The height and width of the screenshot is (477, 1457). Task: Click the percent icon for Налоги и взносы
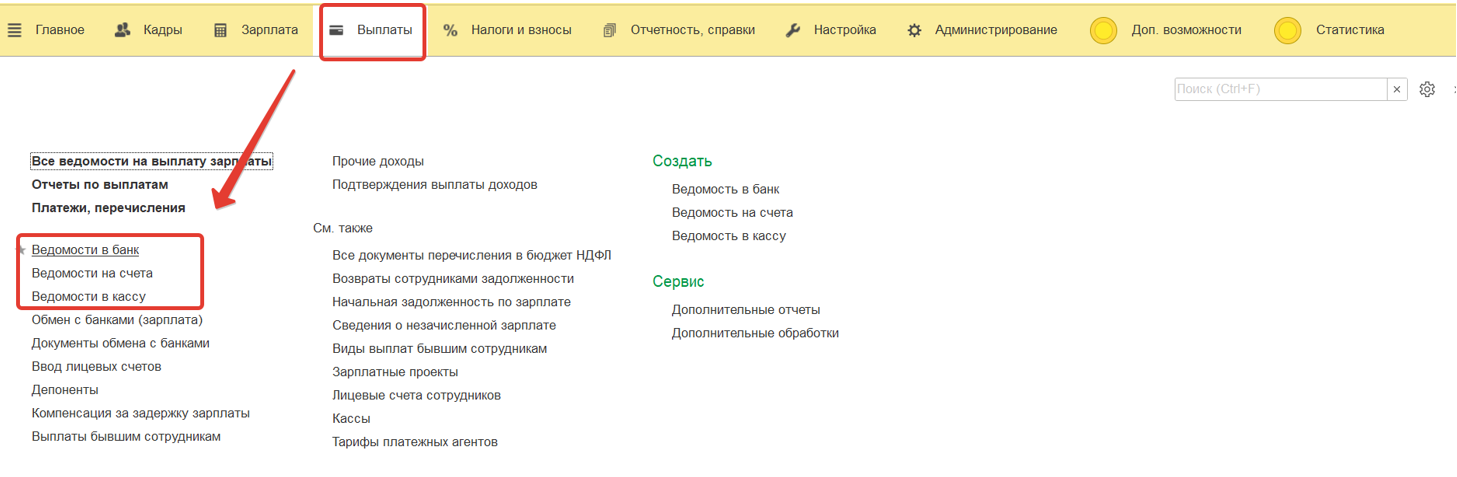point(450,30)
